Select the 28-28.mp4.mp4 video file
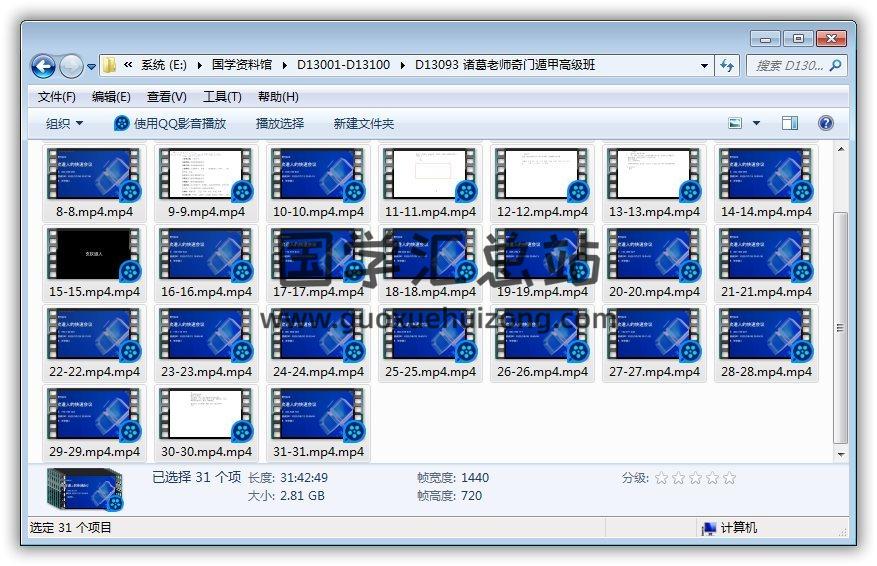 pos(766,343)
